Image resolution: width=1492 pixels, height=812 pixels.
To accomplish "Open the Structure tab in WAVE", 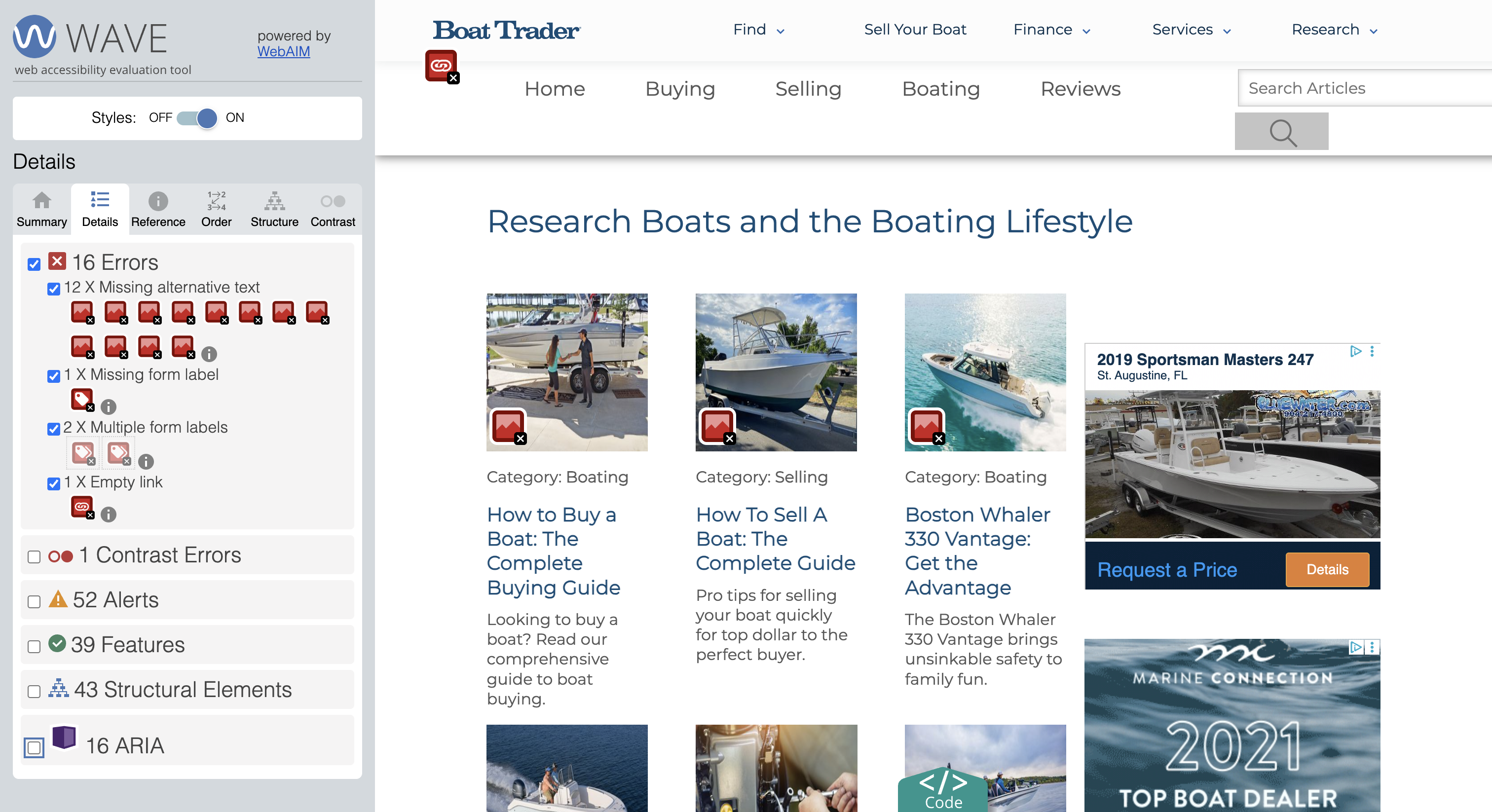I will 274,210.
